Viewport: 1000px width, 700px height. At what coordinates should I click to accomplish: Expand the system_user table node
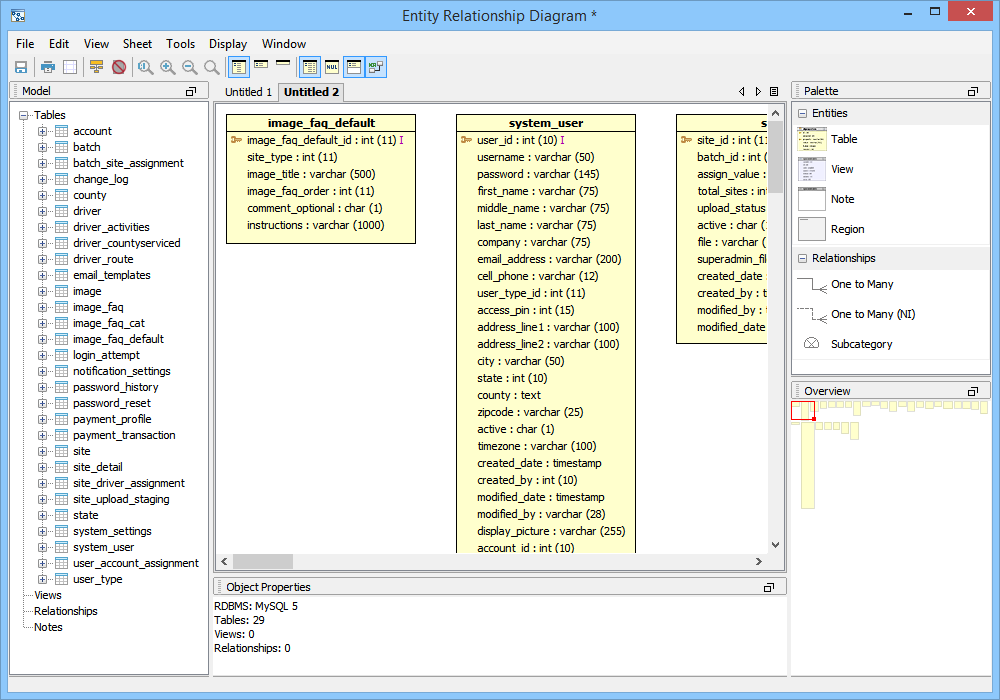[43, 547]
